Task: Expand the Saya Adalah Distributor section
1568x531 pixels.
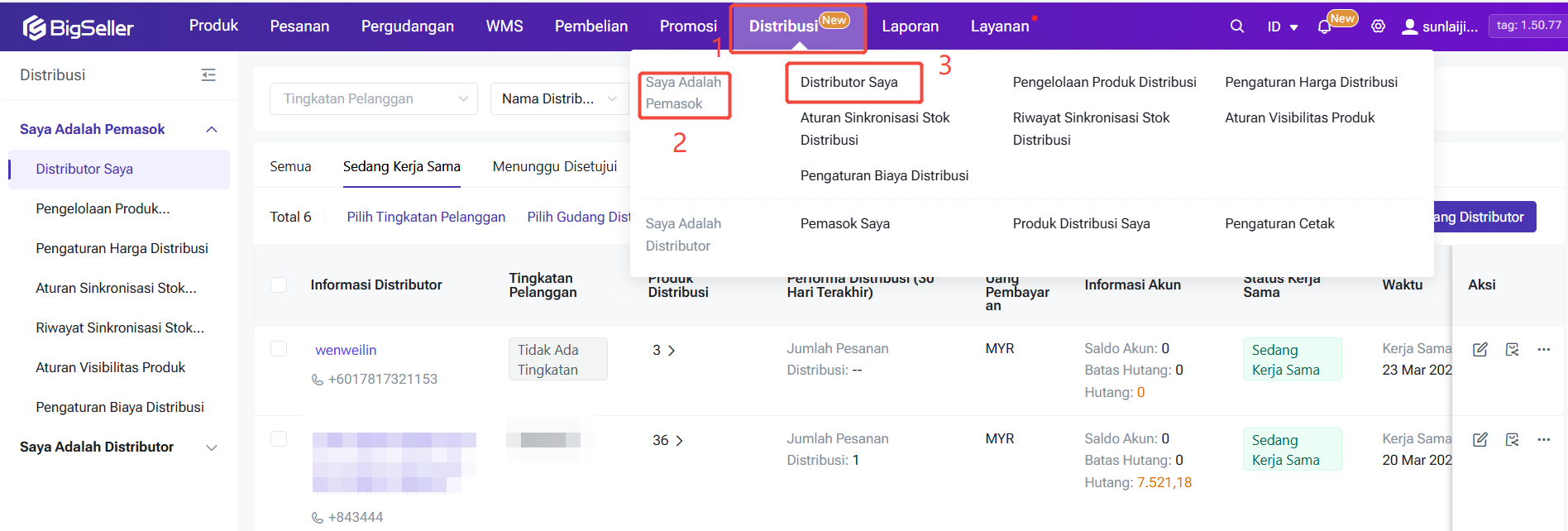Action: coord(211,447)
